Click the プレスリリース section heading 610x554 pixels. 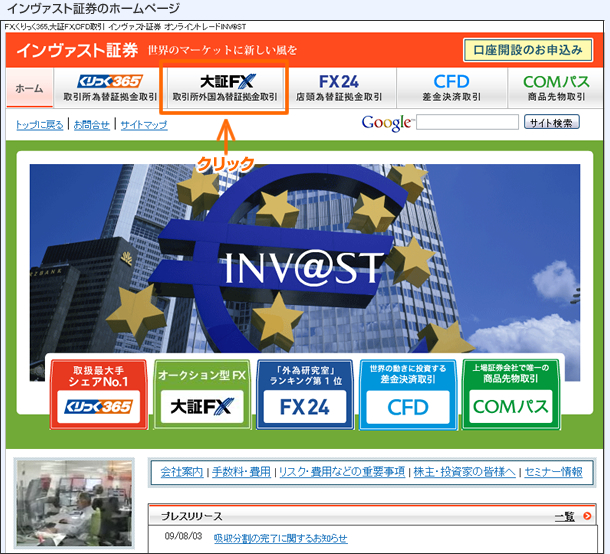[191, 516]
